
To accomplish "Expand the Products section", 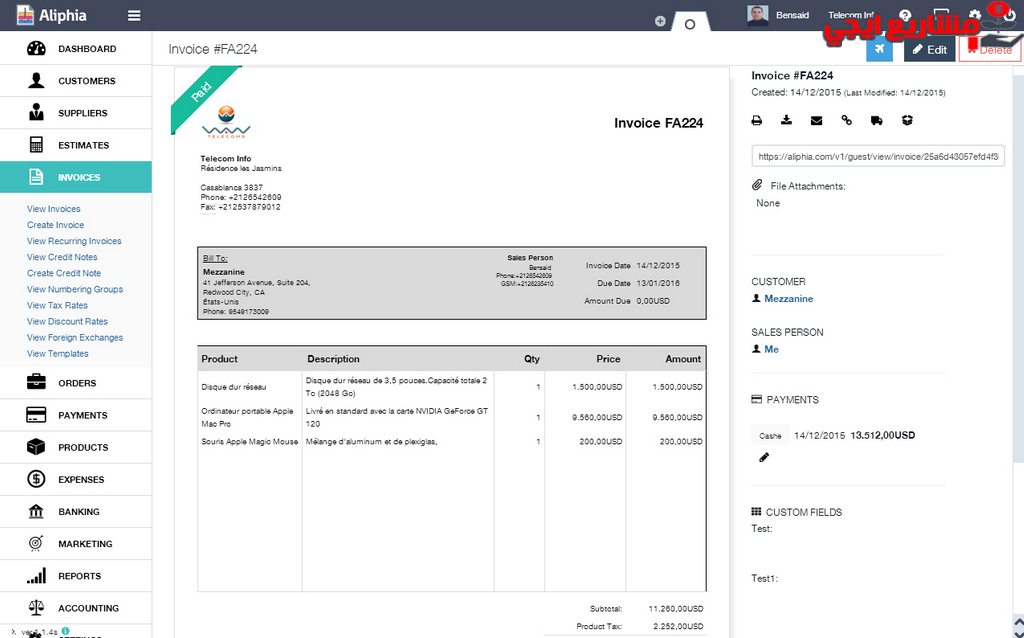I will coord(76,447).
